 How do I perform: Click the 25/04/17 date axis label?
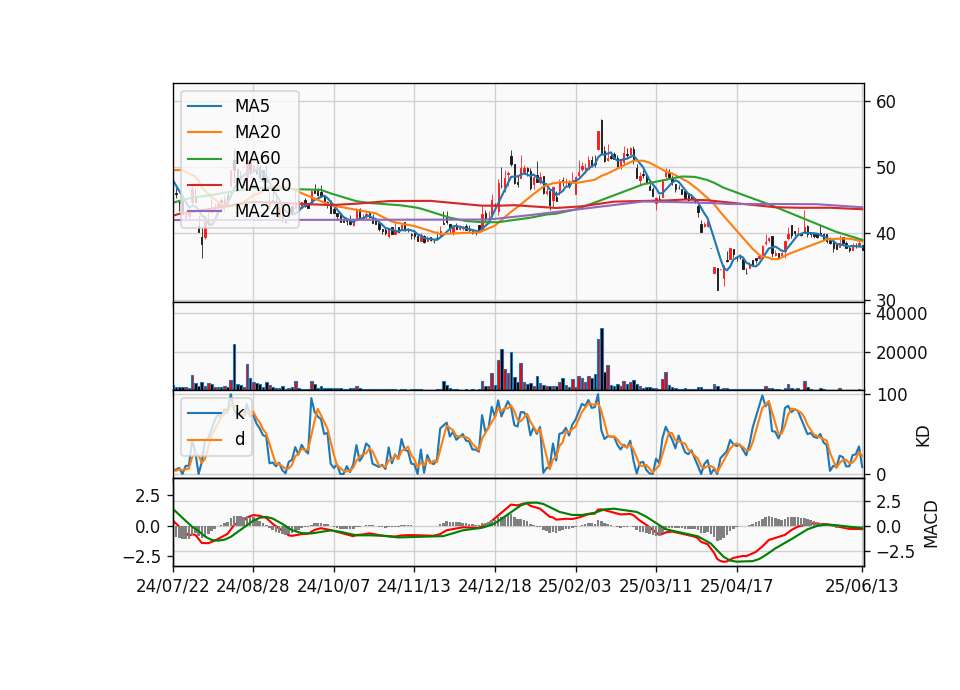[x=737, y=586]
